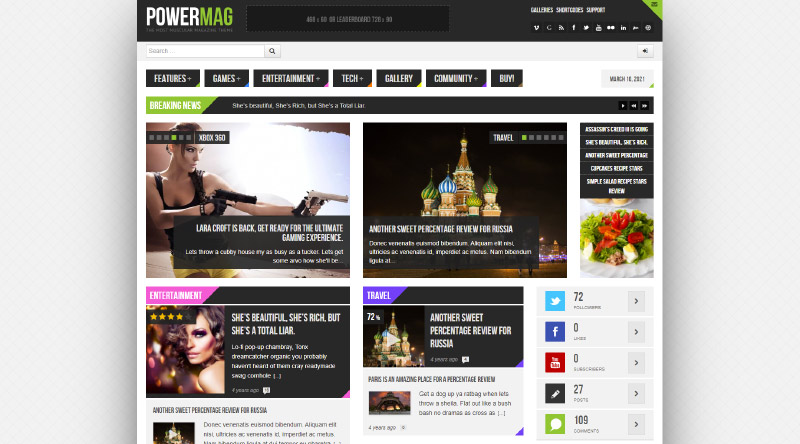Open Support link in top header
This screenshot has height=444, width=800.
point(595,10)
